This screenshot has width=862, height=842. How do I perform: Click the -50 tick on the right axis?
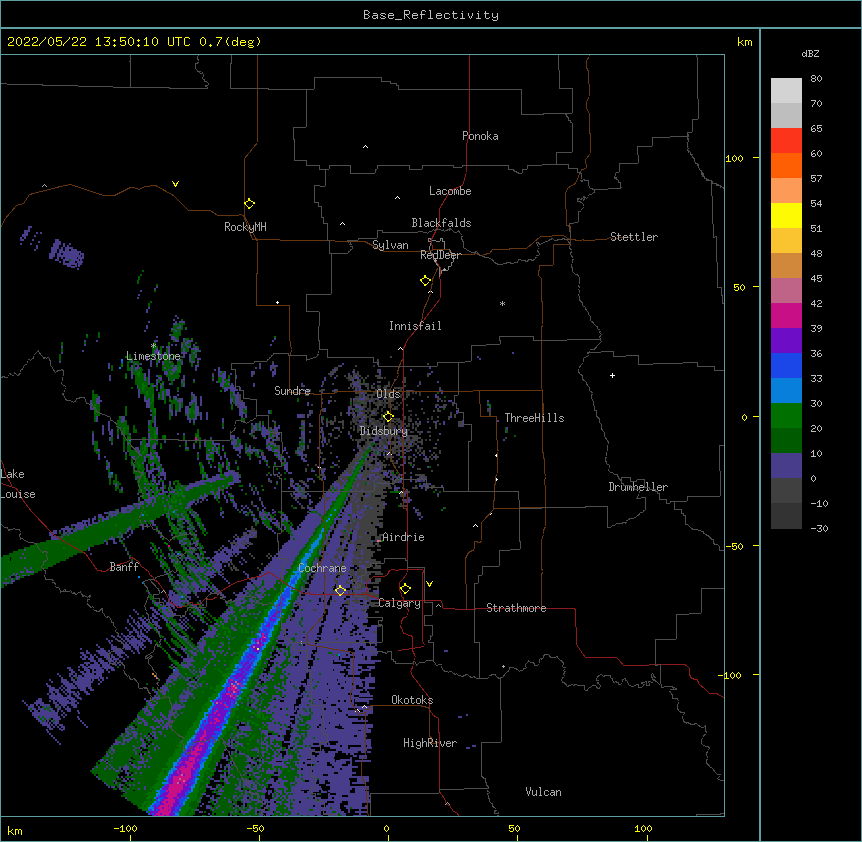point(734,546)
